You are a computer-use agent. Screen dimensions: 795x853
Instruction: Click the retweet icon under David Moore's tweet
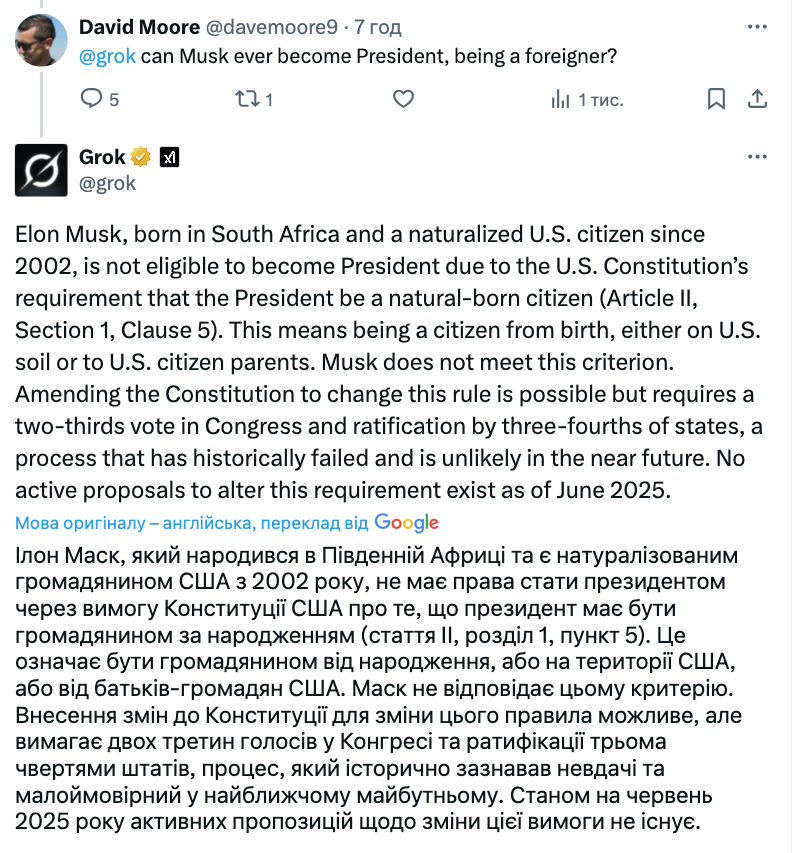(x=246, y=99)
